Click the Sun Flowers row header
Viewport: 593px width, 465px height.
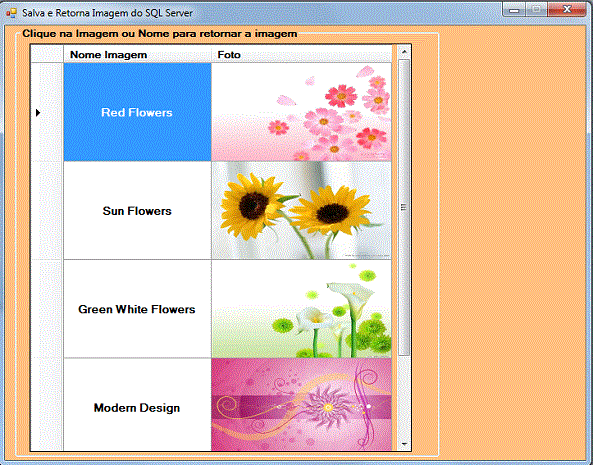pyautogui.click(x=47, y=211)
